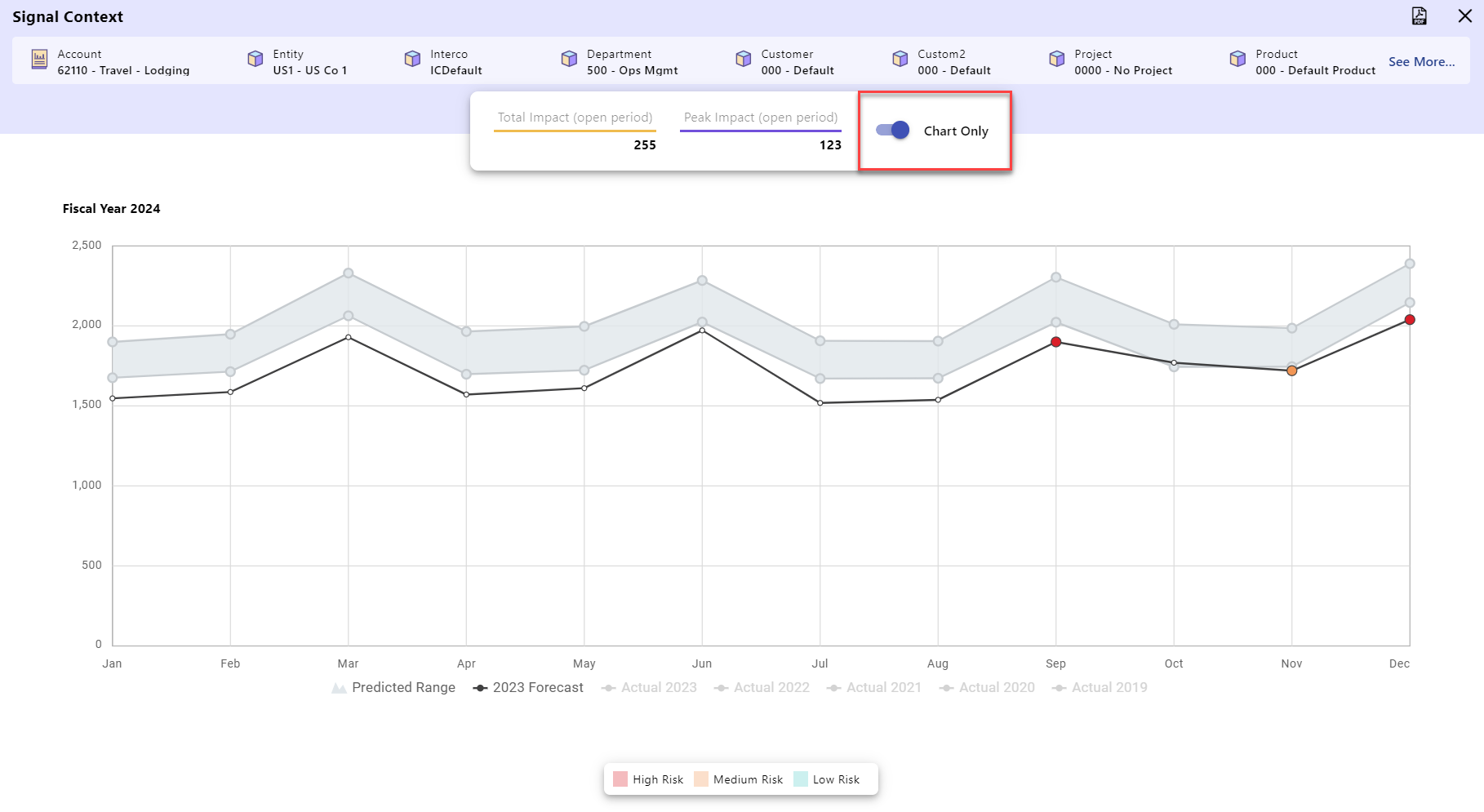Image resolution: width=1484 pixels, height=812 pixels.
Task: Select the Jul forecast data point
Action: click(x=820, y=403)
